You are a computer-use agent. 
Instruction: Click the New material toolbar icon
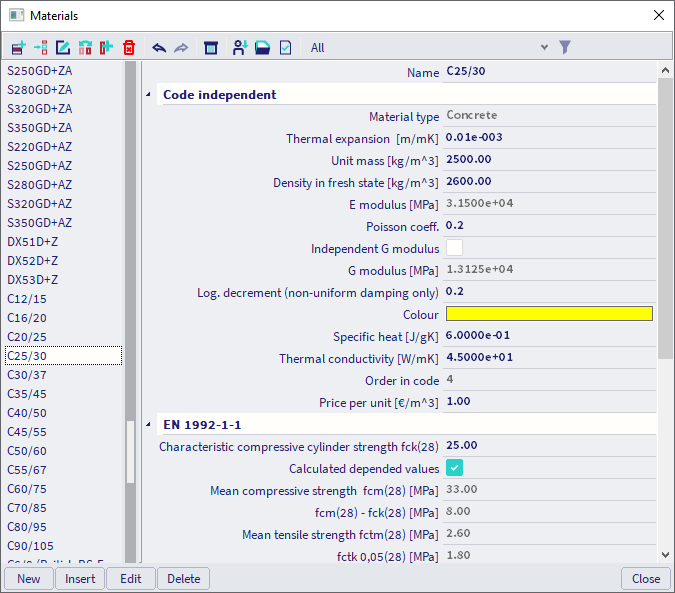pyautogui.click(x=18, y=47)
